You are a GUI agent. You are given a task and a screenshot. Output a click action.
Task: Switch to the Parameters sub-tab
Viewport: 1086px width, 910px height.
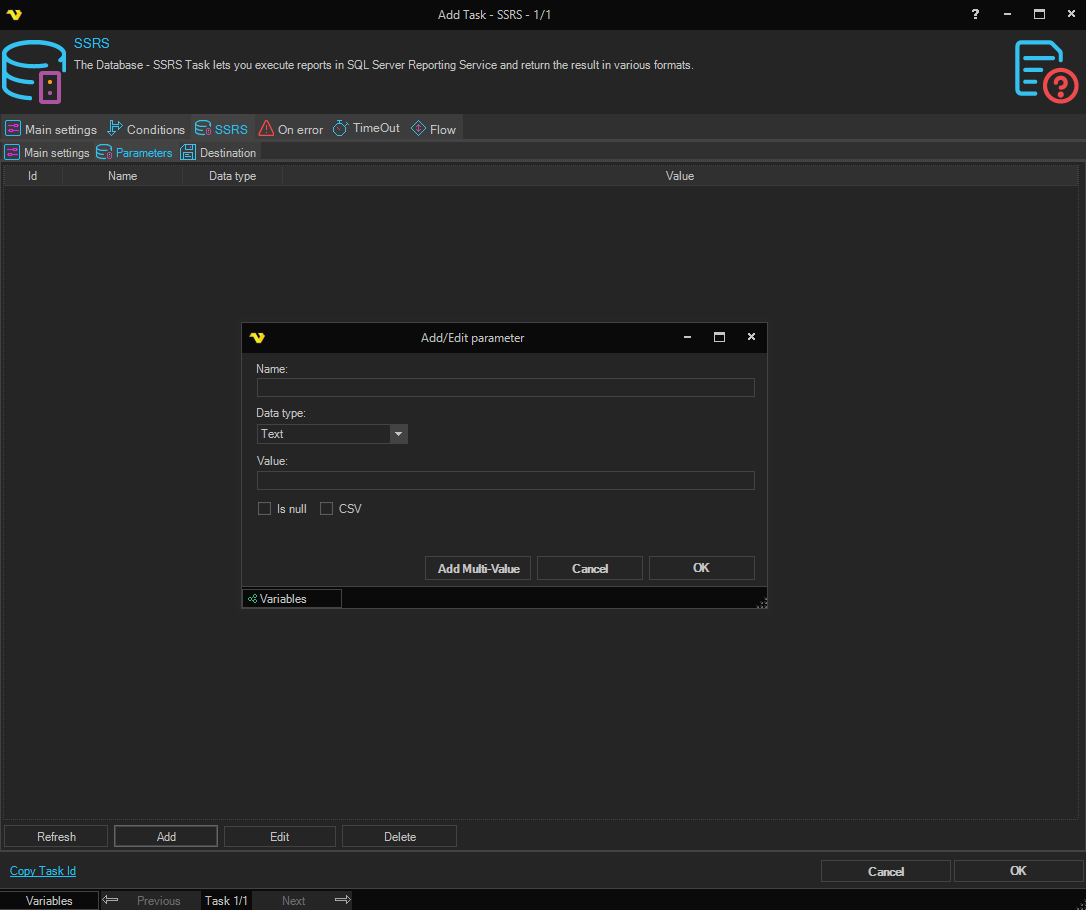click(x=134, y=153)
